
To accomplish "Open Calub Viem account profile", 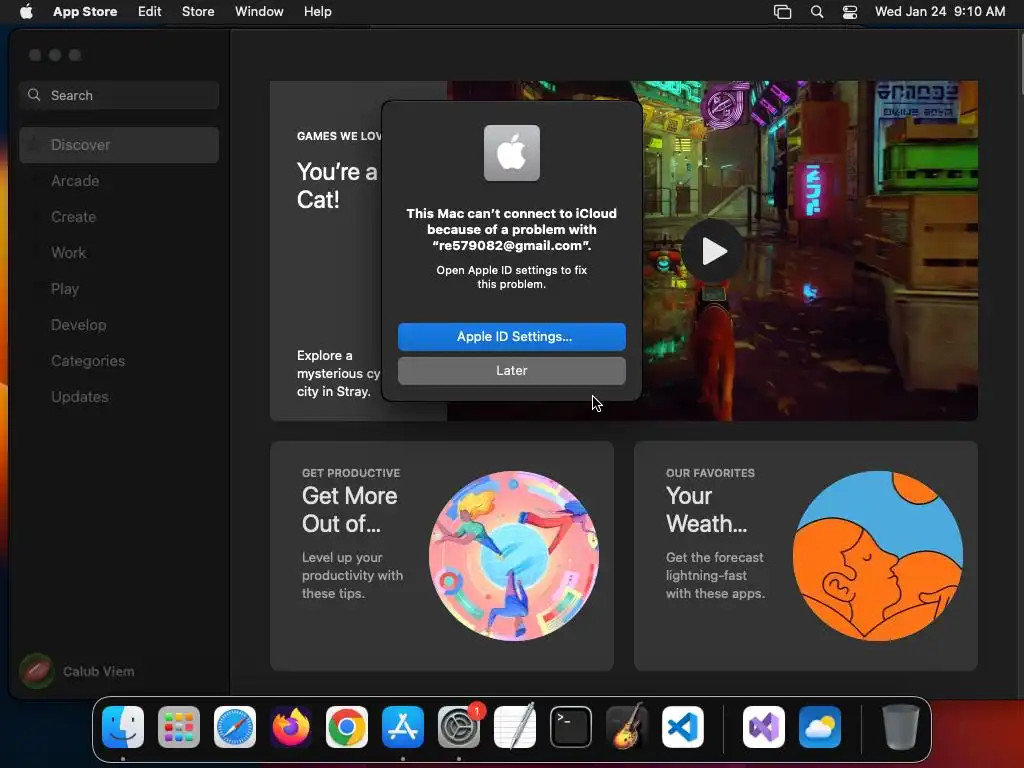I will coord(77,671).
